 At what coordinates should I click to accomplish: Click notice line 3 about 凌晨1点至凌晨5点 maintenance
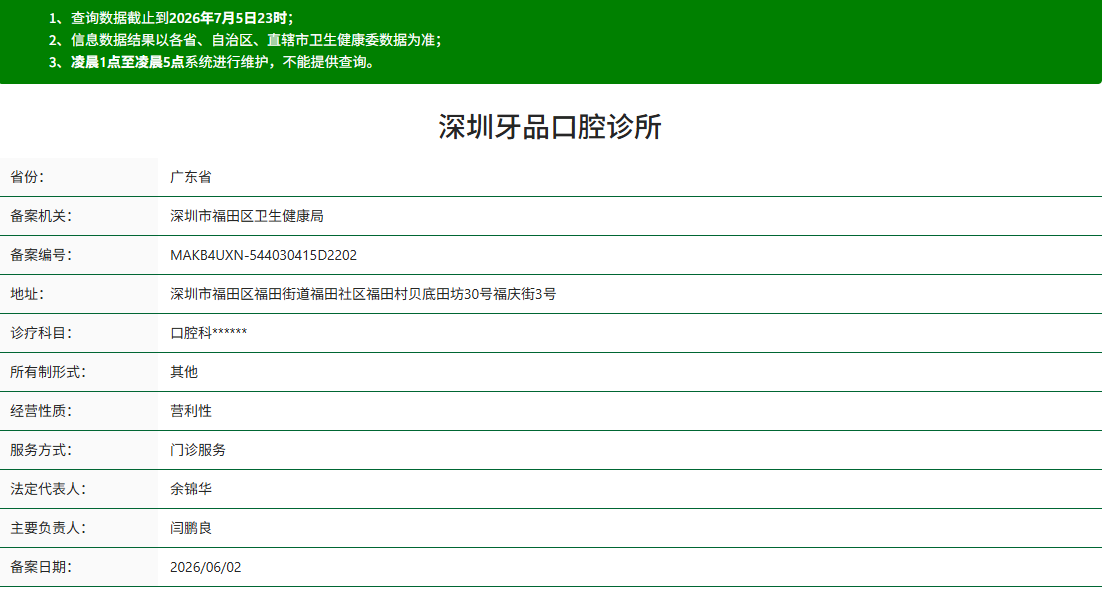212,62
